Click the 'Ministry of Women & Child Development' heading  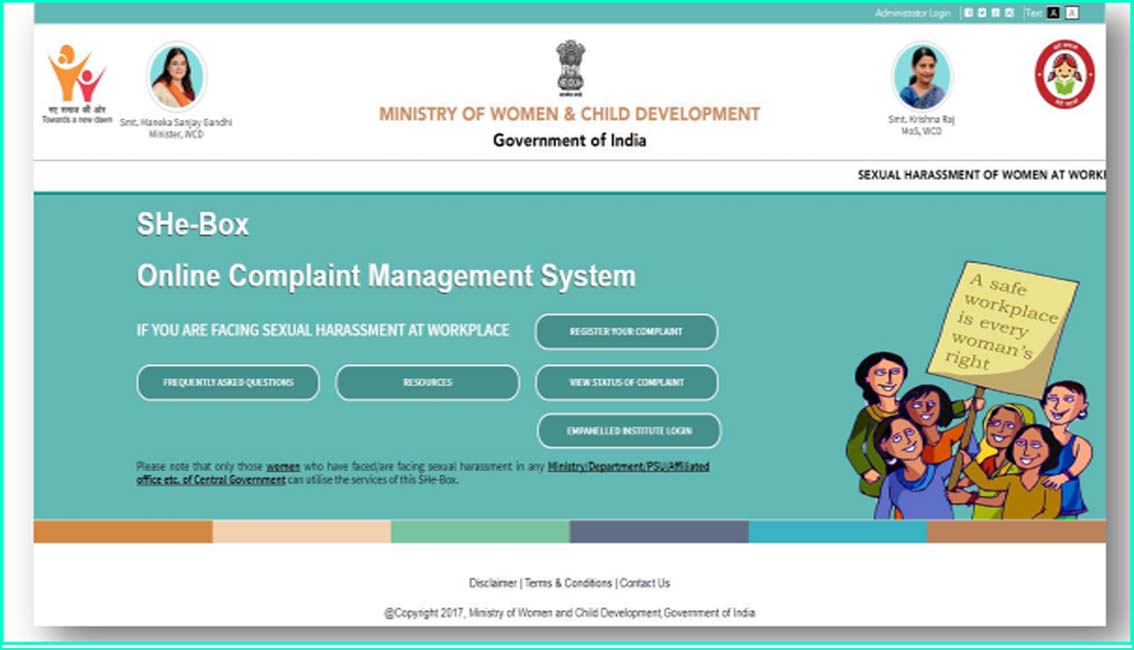point(569,114)
